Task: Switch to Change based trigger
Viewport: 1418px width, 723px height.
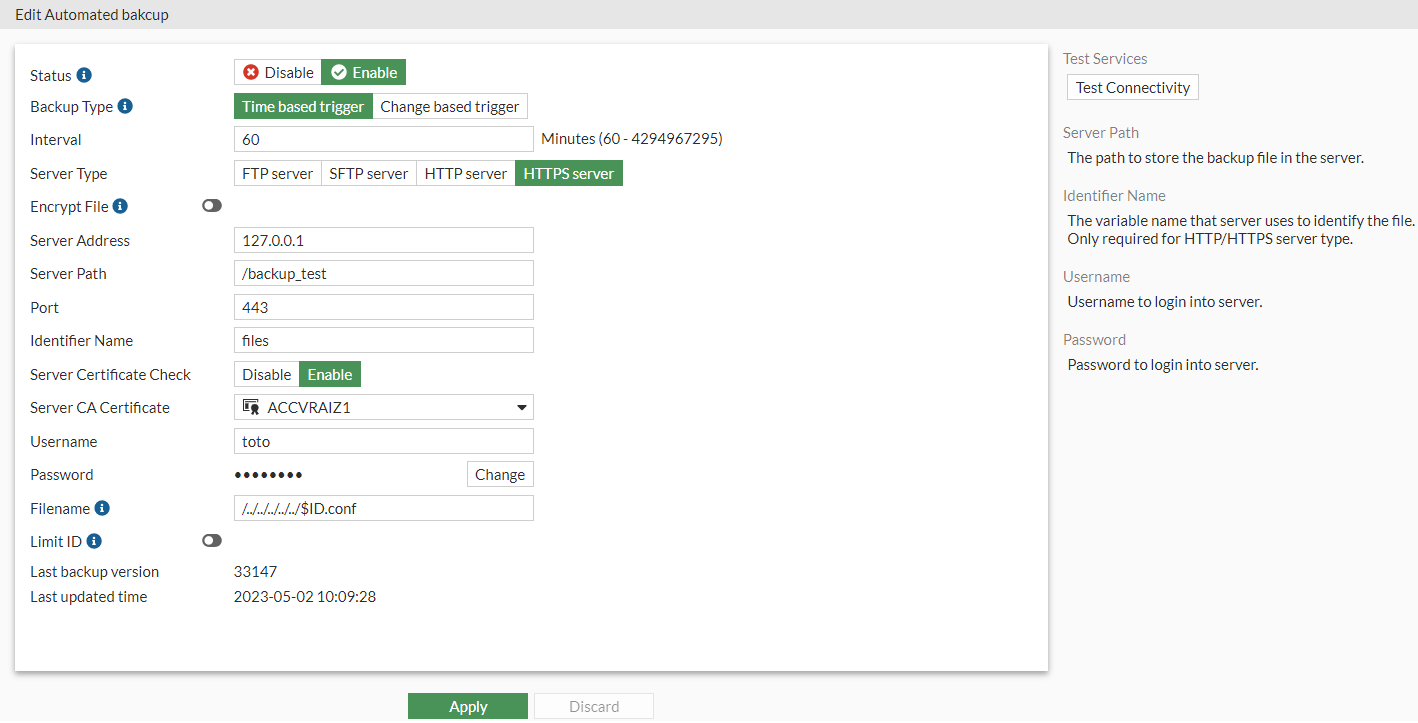Action: pos(449,106)
